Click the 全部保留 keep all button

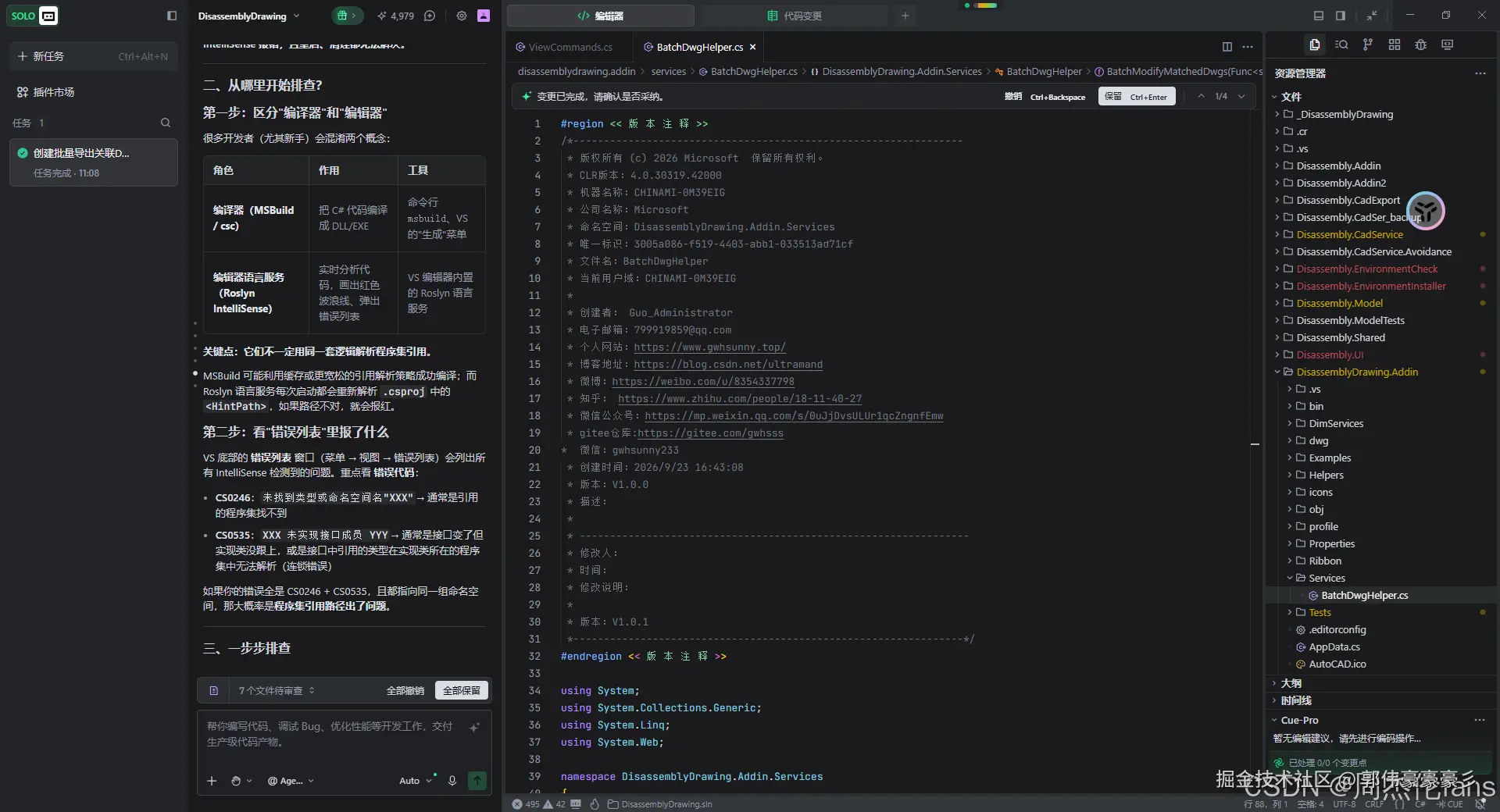click(x=461, y=690)
